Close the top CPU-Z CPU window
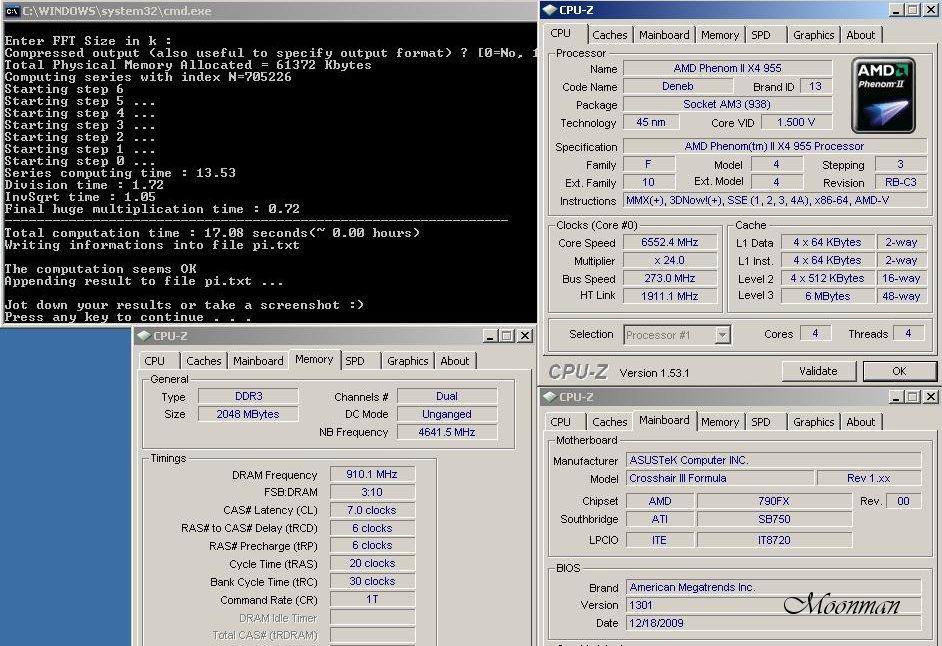 coord(931,10)
